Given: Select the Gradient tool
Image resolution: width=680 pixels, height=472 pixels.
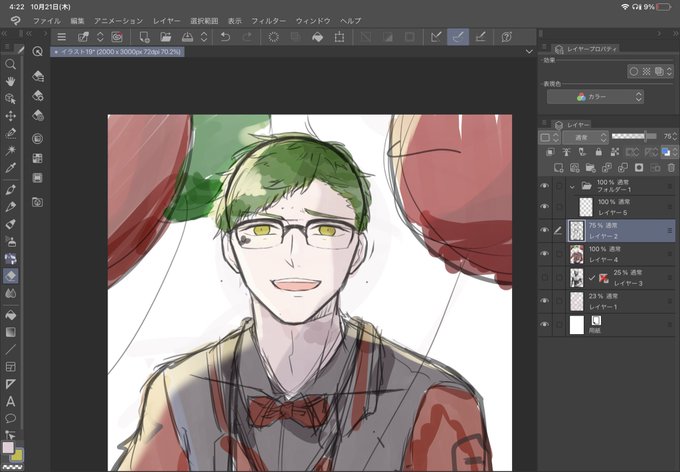Looking at the screenshot, I should click(x=10, y=332).
